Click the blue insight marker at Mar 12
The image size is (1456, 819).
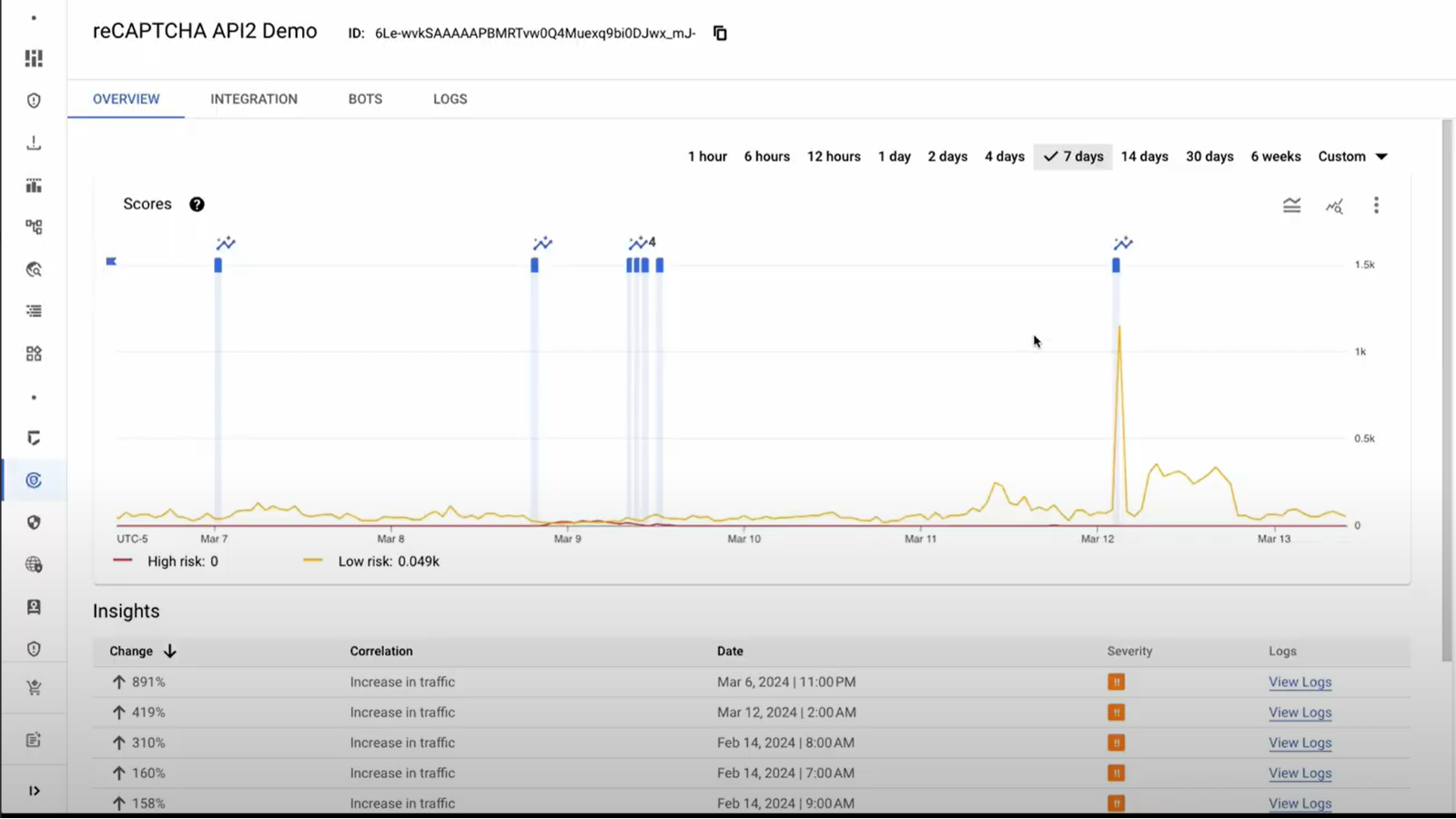coord(1116,265)
